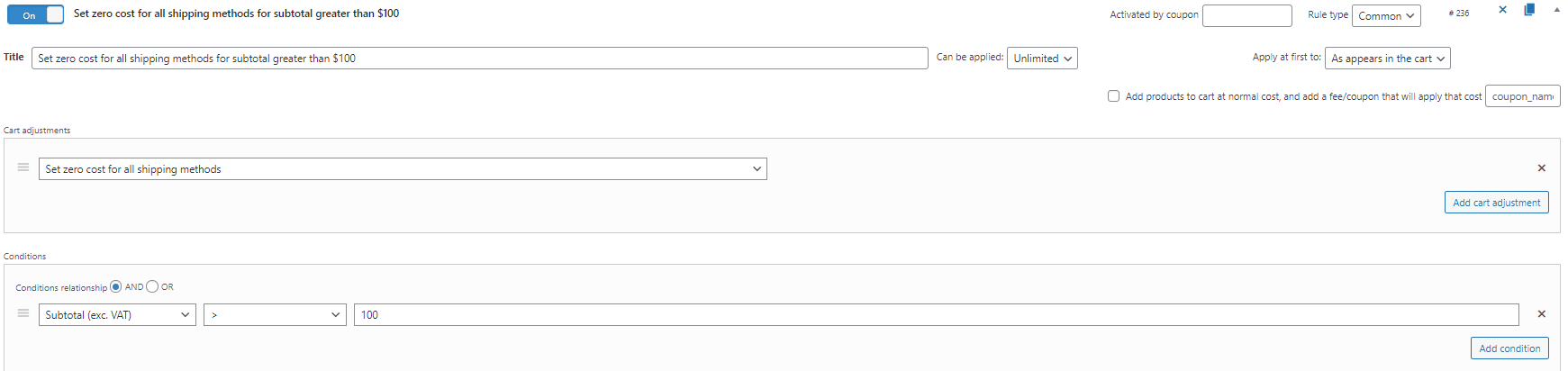Toggle the rule On/Off switch

click(36, 14)
